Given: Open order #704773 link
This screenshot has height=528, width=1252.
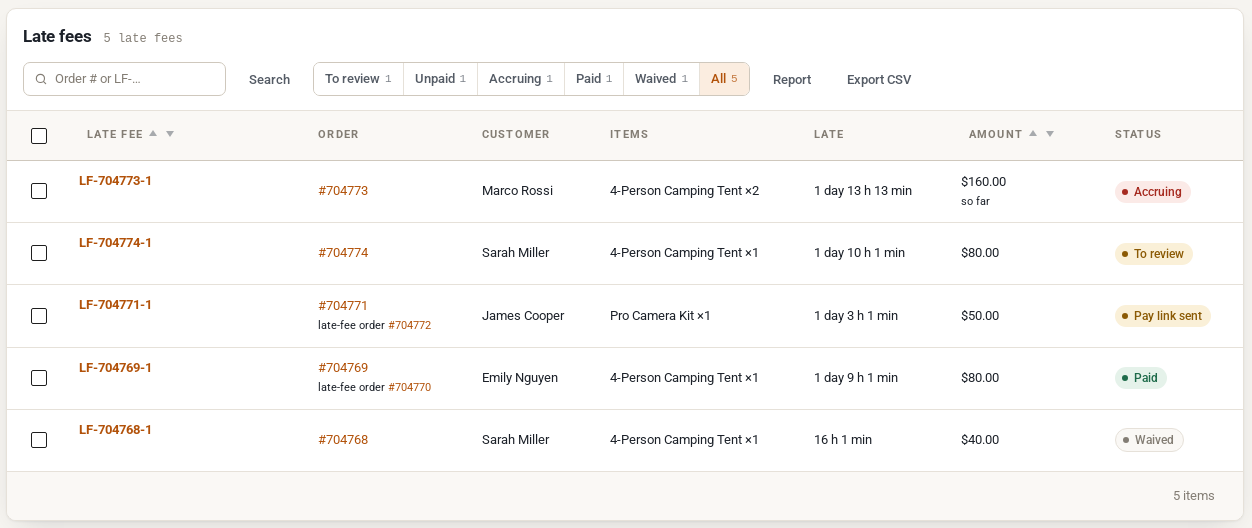Looking at the screenshot, I should pos(343,191).
